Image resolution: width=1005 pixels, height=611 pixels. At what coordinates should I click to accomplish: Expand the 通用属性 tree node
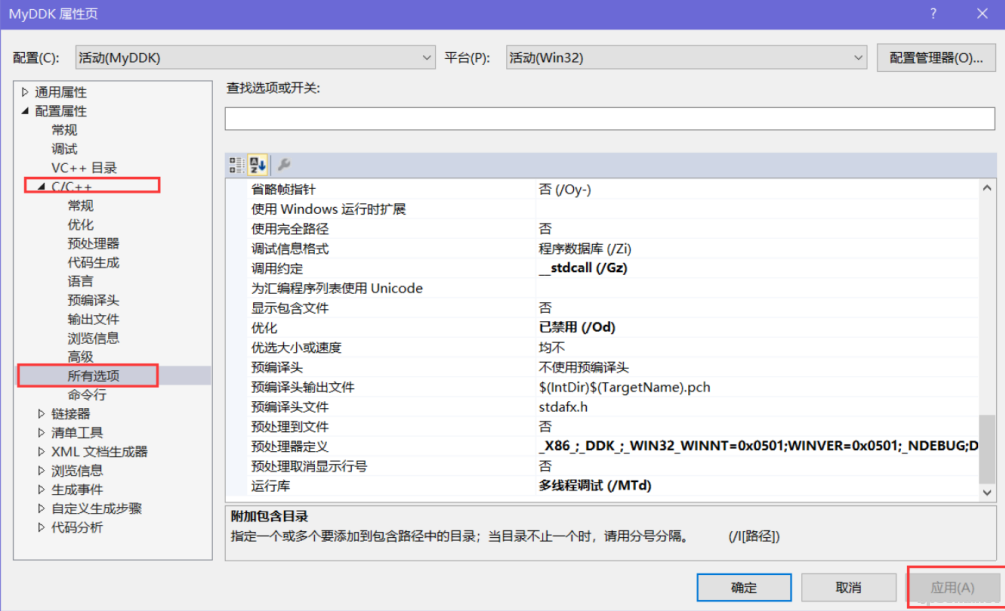tap(25, 92)
